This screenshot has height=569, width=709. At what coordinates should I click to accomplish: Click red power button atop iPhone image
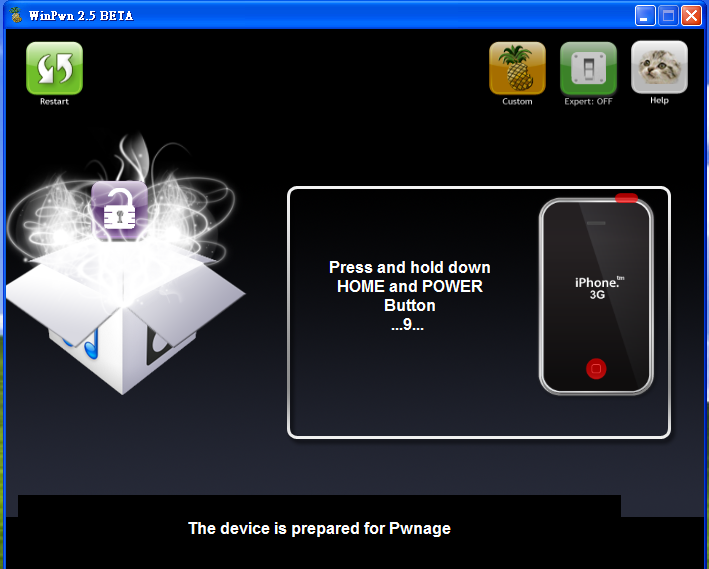626,198
